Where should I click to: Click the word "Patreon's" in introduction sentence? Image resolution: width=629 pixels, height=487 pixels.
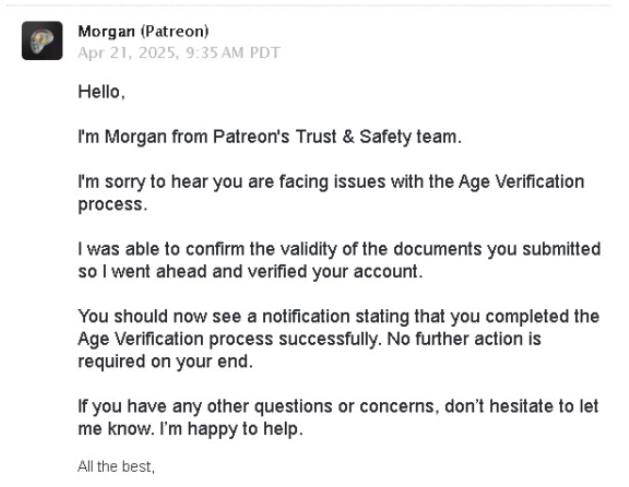click(251, 137)
